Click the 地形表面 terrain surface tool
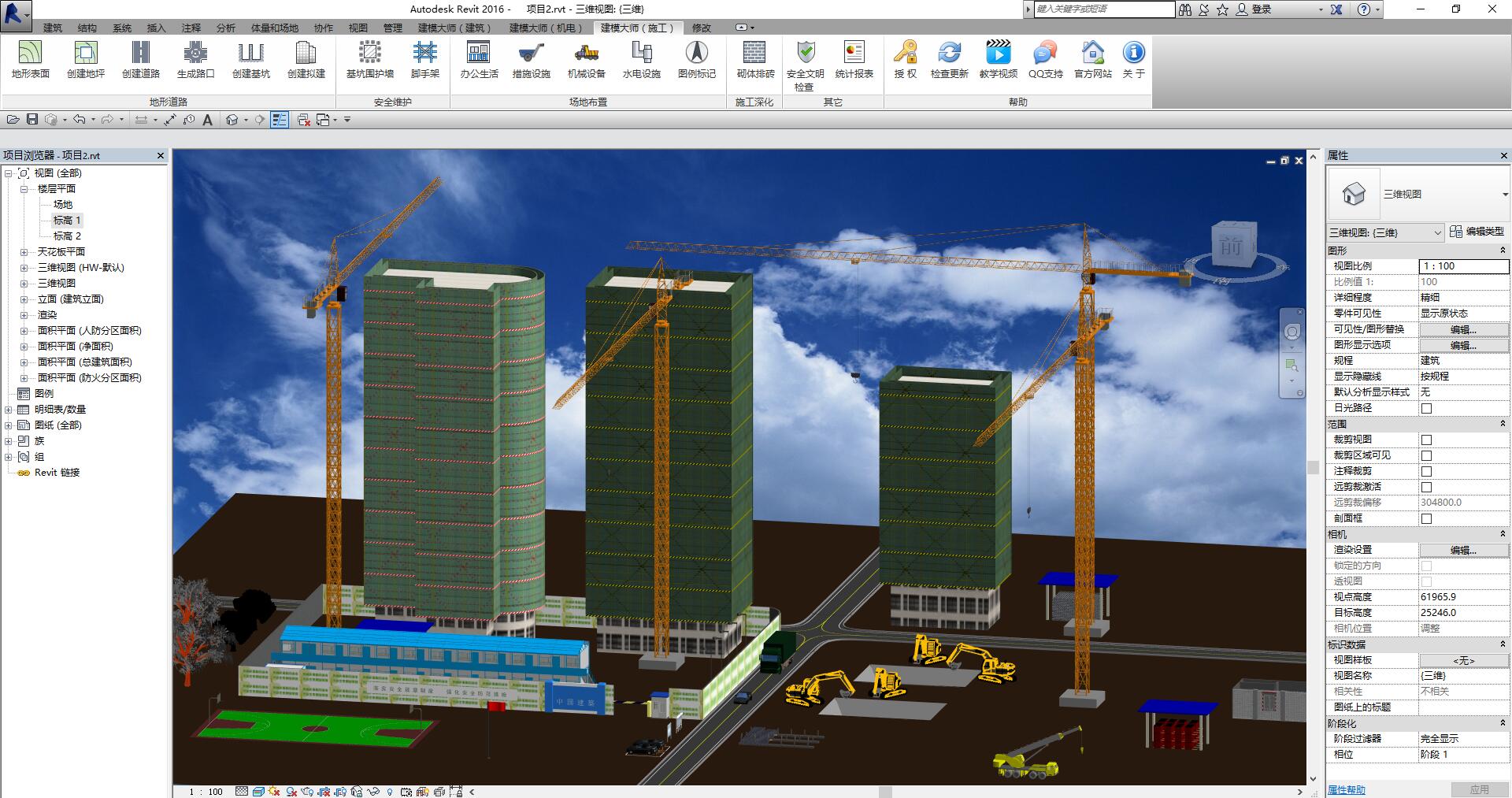Screen dimensions: 1512x798 tap(30, 60)
